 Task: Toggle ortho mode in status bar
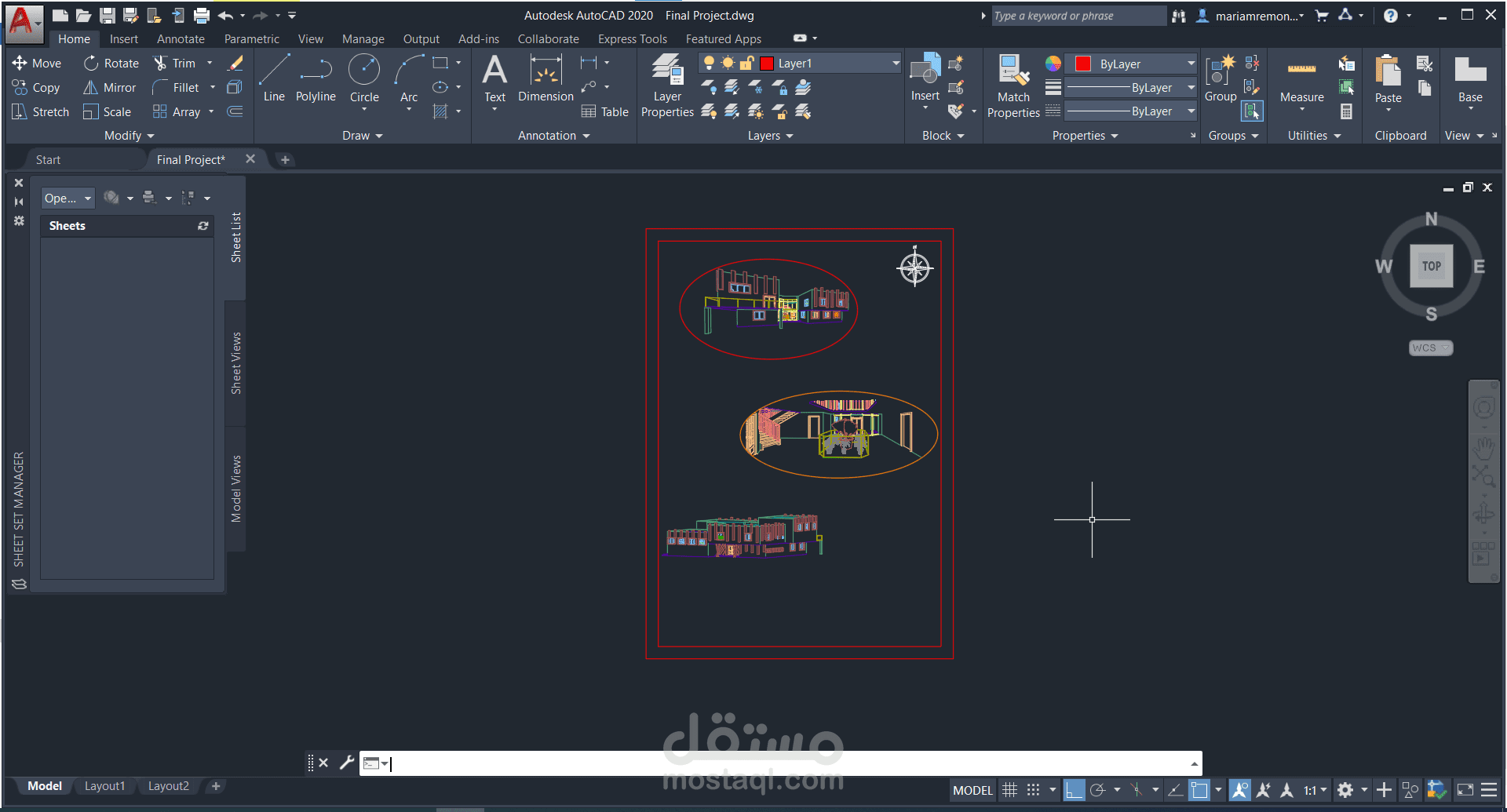[1074, 790]
